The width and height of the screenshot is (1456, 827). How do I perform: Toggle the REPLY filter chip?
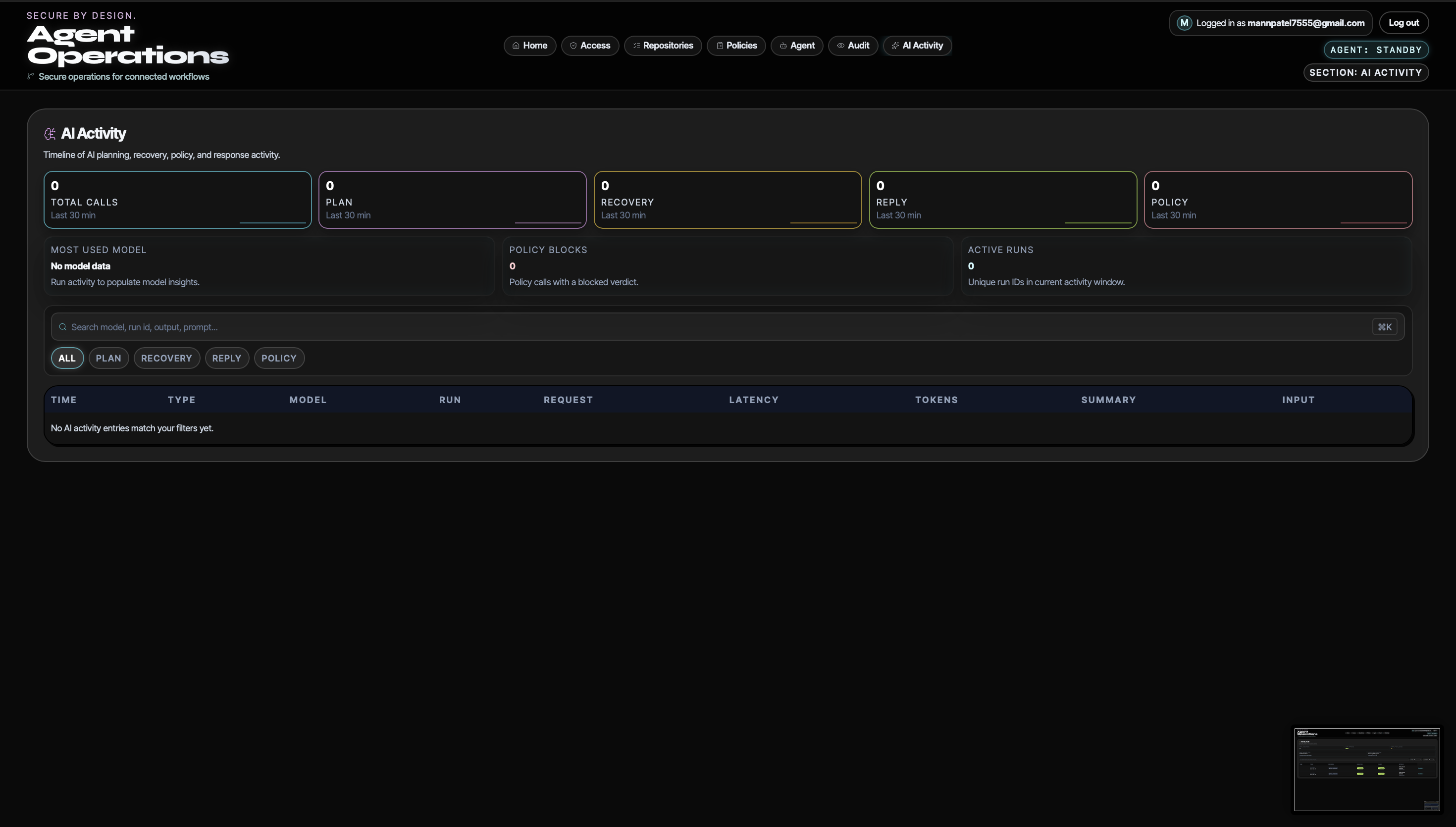click(227, 358)
